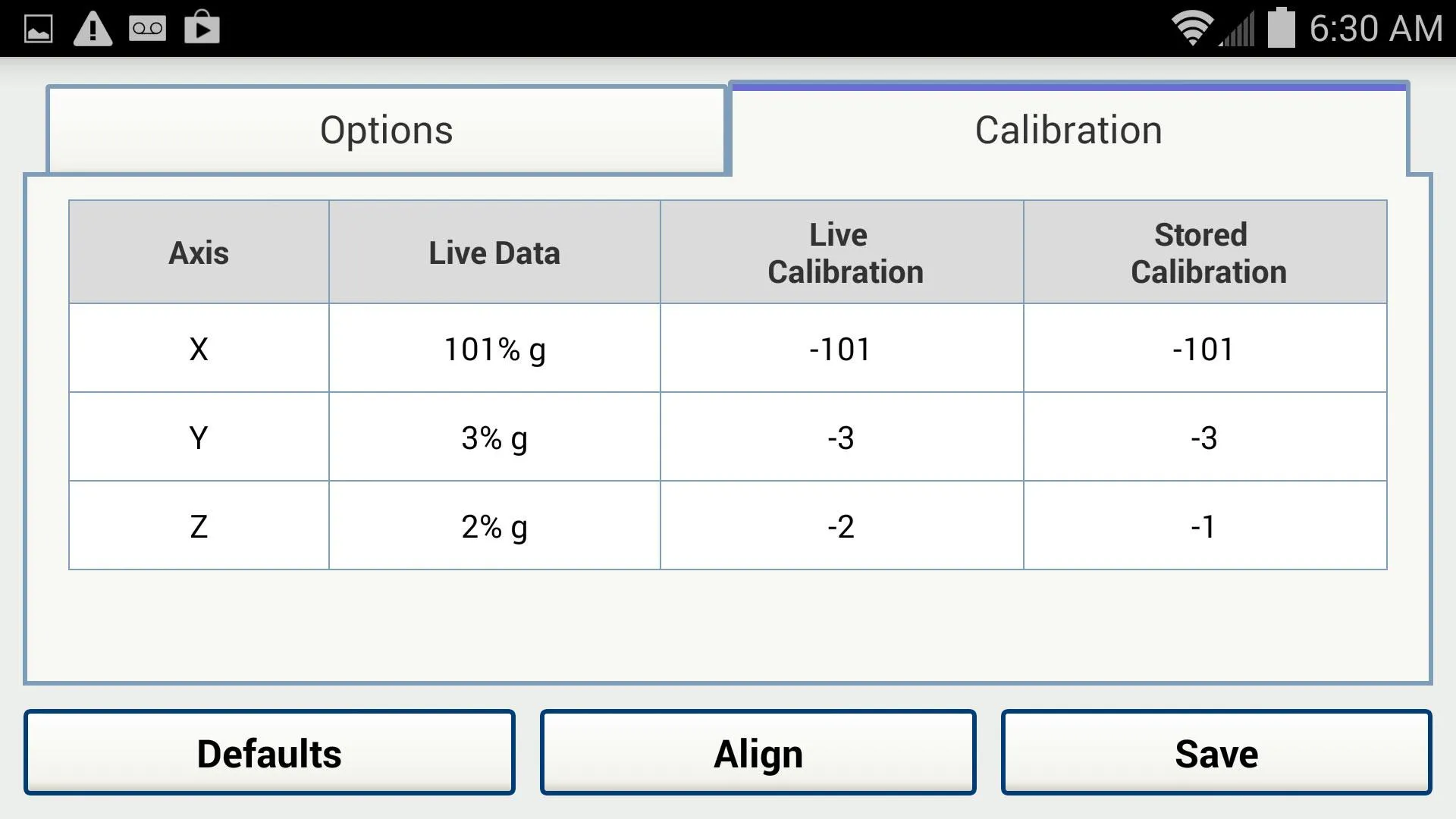Select the Calibration tab
The image size is (1456, 819).
pyautogui.click(x=1068, y=130)
